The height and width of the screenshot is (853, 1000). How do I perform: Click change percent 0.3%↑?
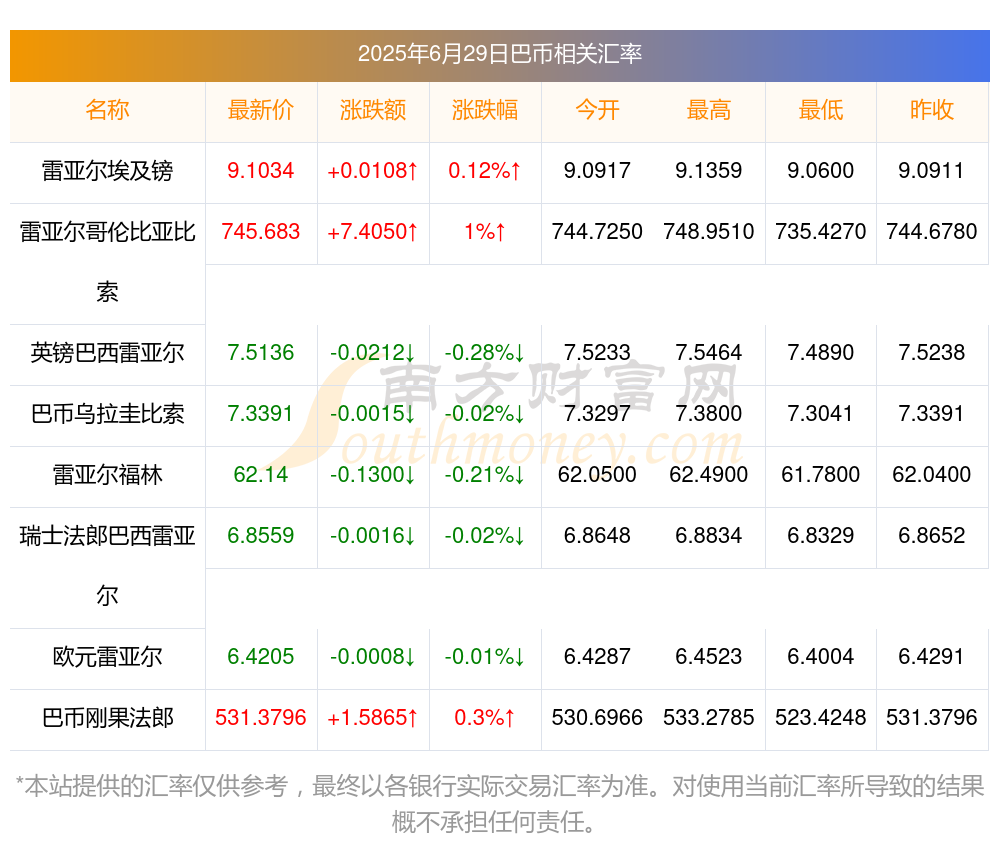click(485, 718)
